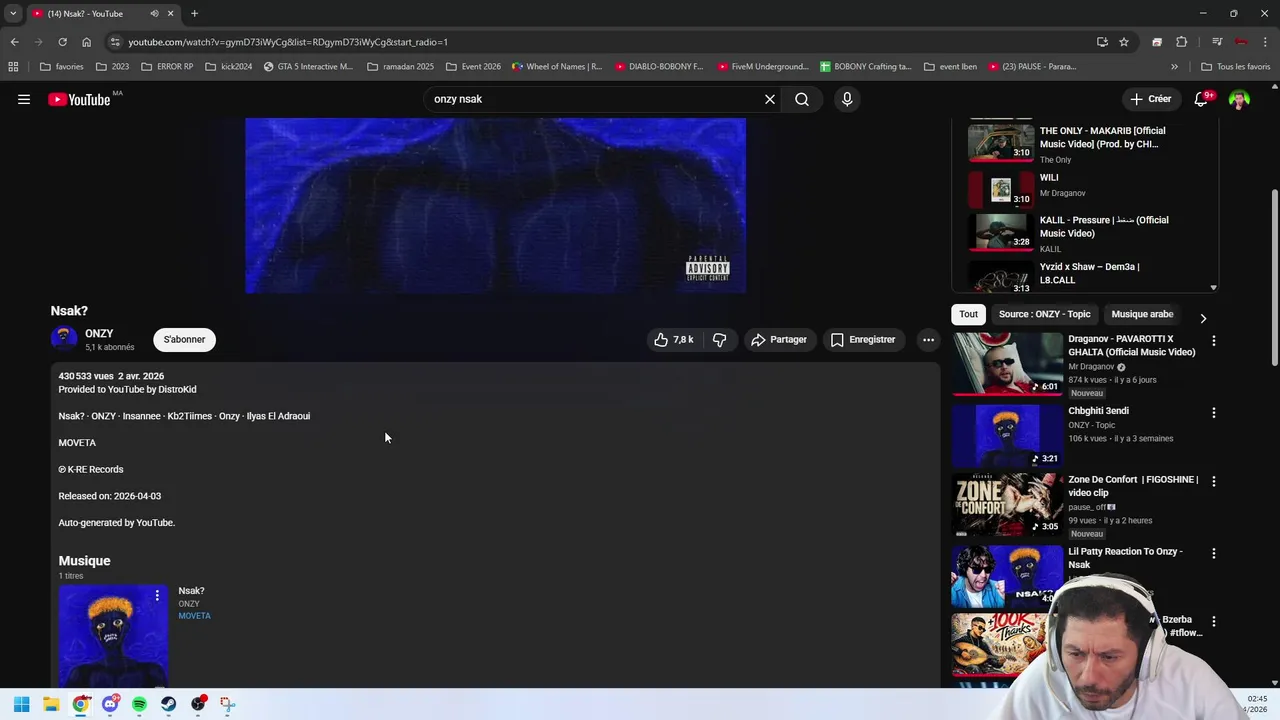1280x720 pixels.
Task: Reload the page
Action: click(x=62, y=42)
